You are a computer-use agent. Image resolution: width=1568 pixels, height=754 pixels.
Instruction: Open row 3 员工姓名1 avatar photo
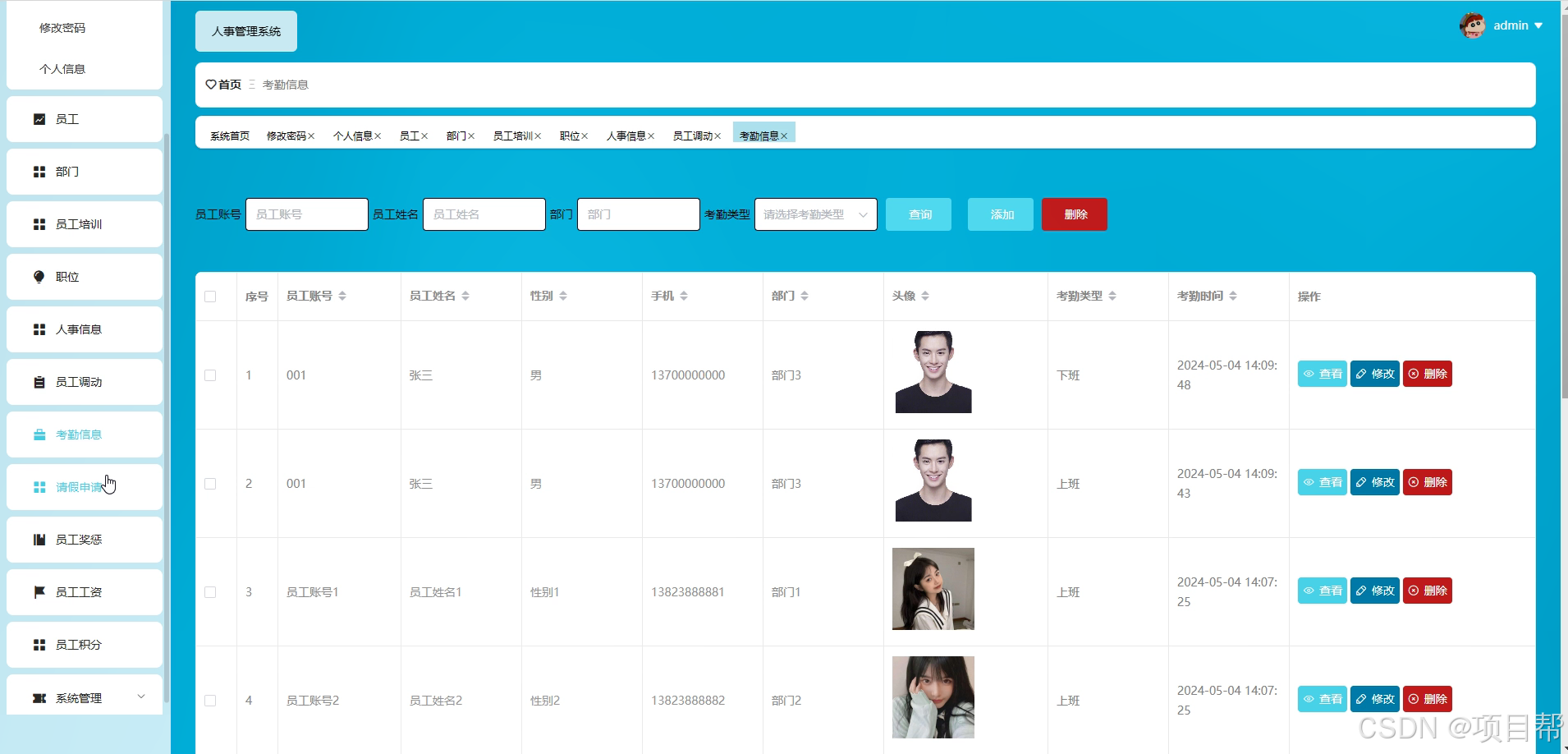point(933,589)
